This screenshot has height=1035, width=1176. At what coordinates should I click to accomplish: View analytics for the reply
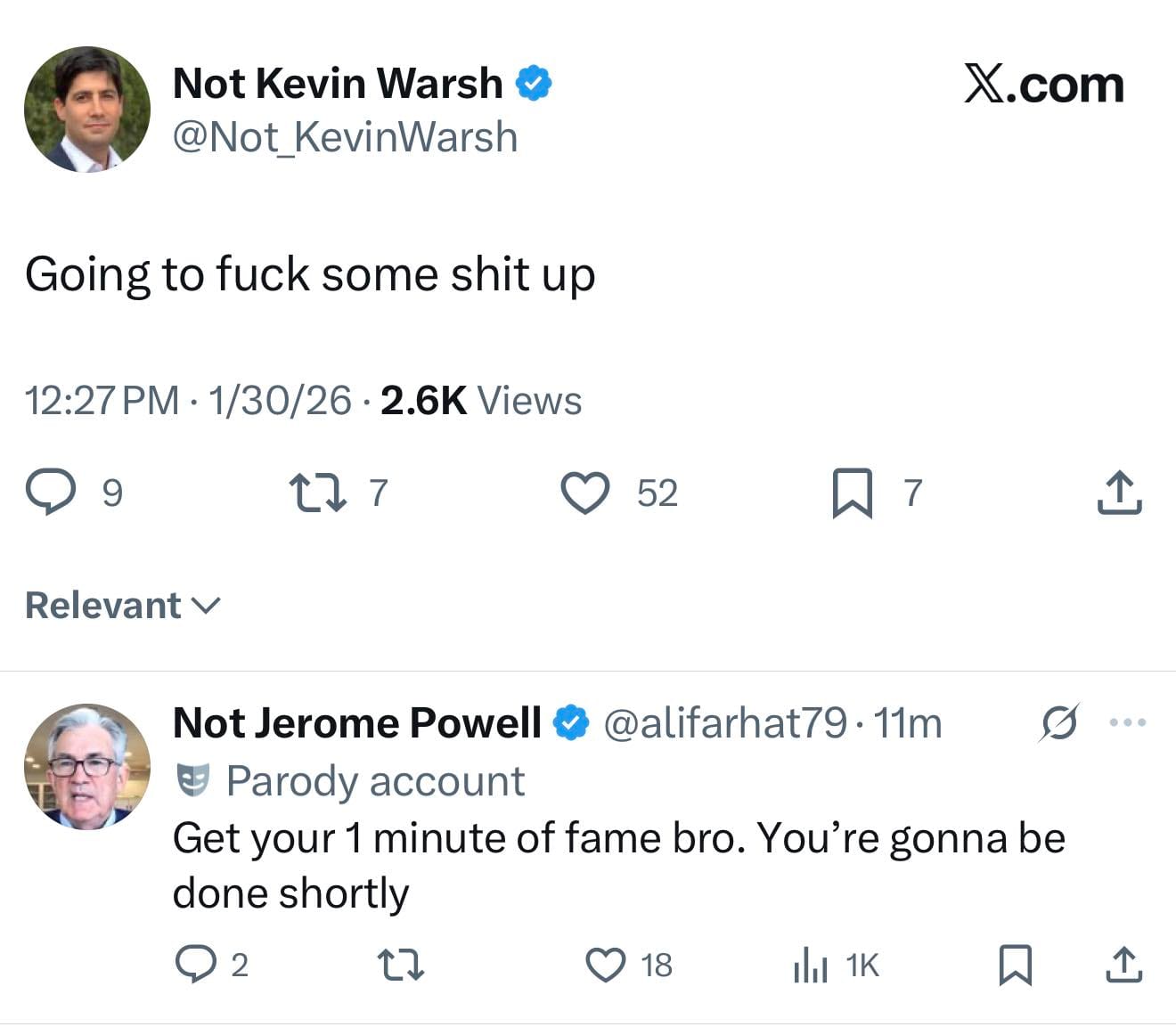(x=811, y=966)
